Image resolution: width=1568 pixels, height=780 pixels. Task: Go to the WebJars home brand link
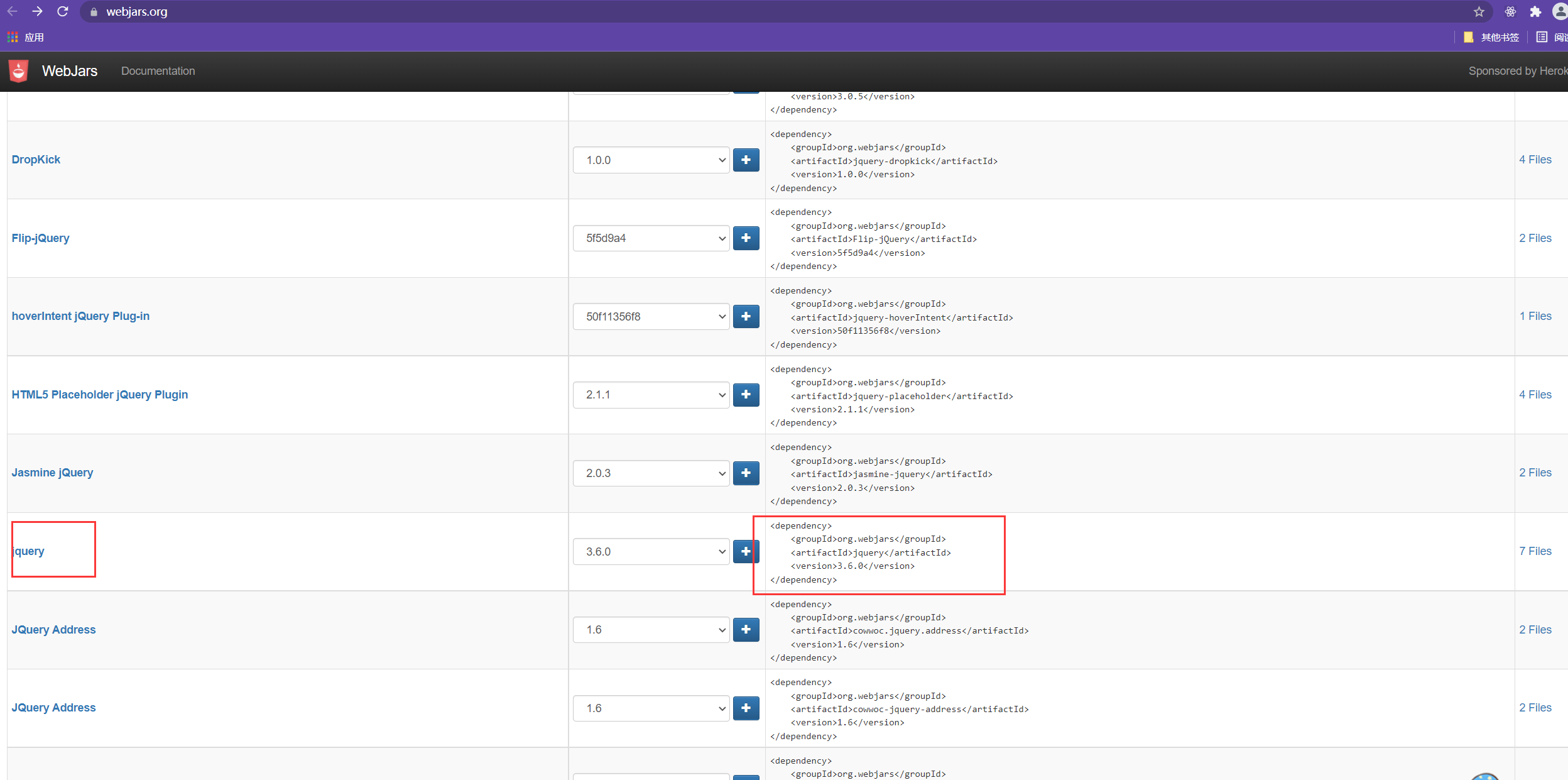[69, 71]
